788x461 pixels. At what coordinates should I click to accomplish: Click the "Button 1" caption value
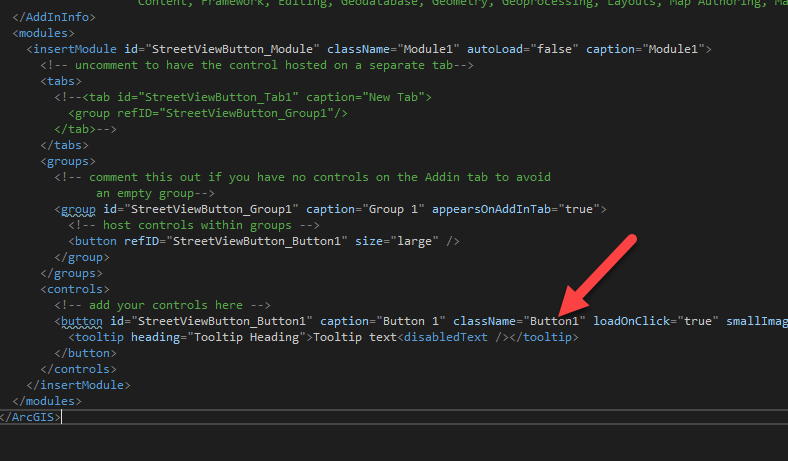(x=411, y=321)
